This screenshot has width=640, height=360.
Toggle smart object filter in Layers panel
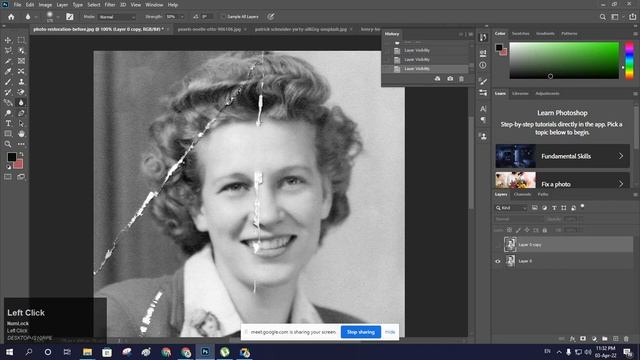(x=573, y=208)
